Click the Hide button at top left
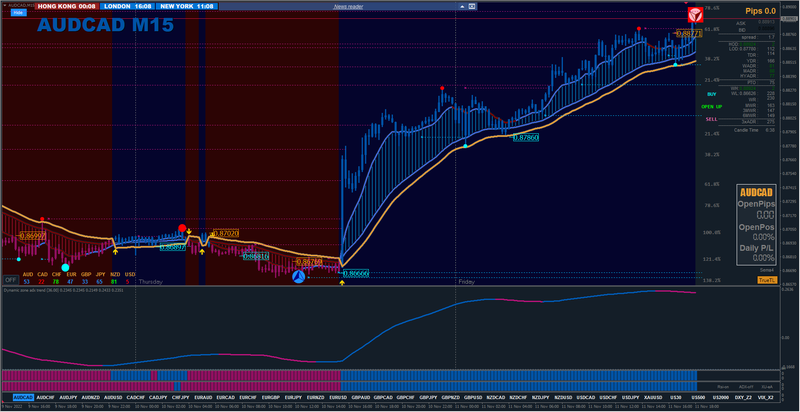800x412 pixels. point(18,13)
